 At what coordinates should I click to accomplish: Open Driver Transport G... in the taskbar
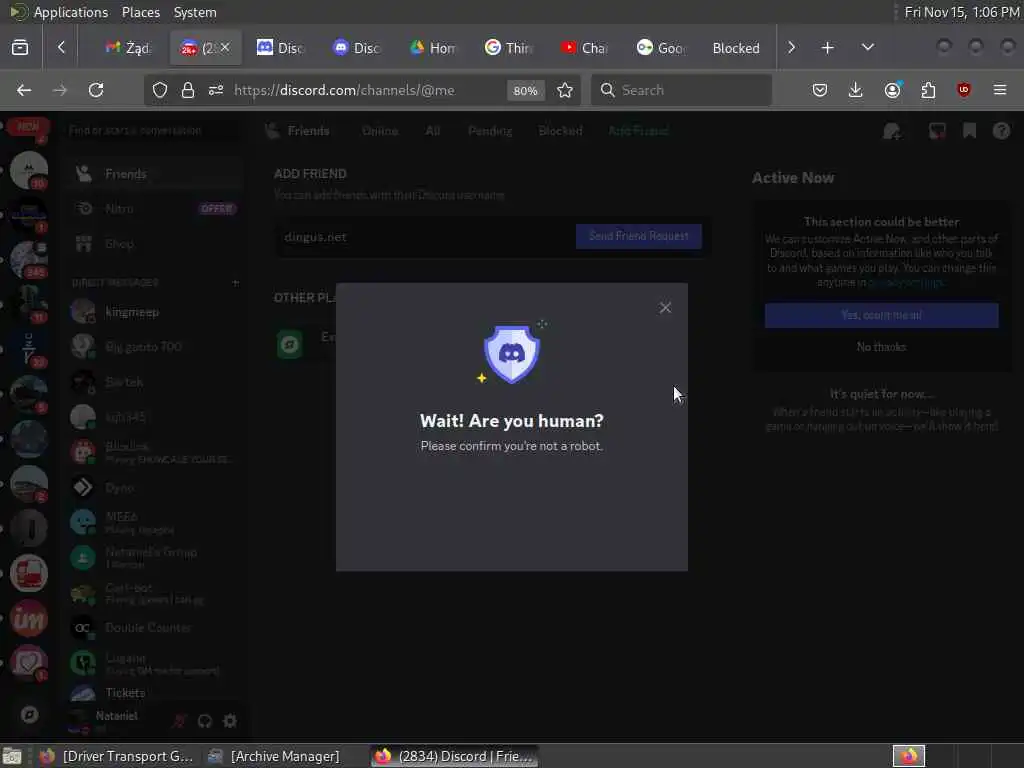118,756
